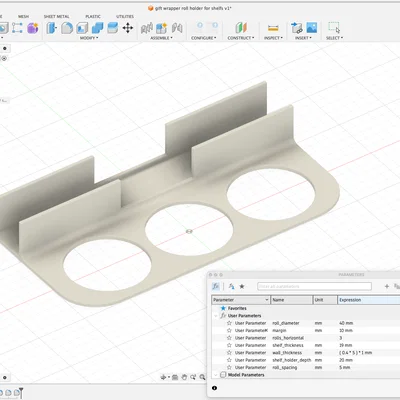Click the Offset Plane icon above Construct
Screen dimensions: 400x400
[x=241, y=28]
